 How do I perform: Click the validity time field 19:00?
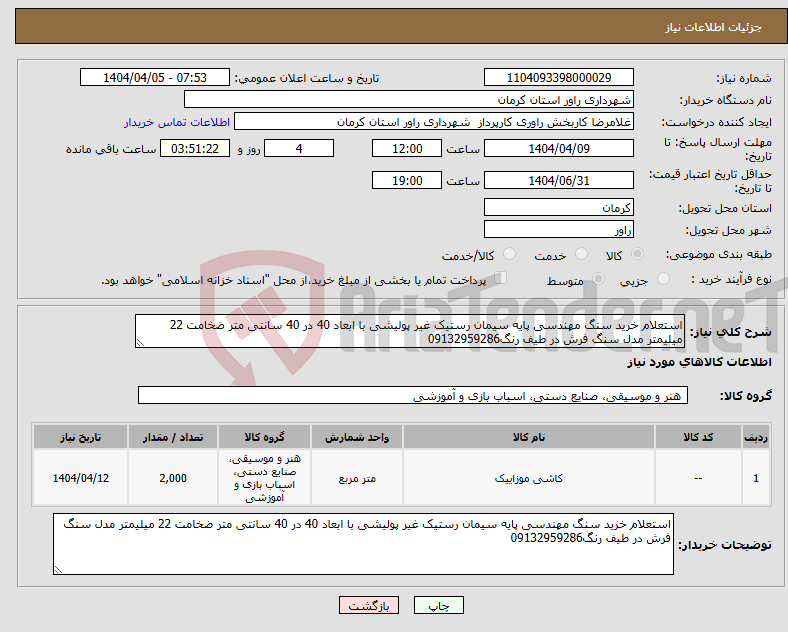click(407, 180)
